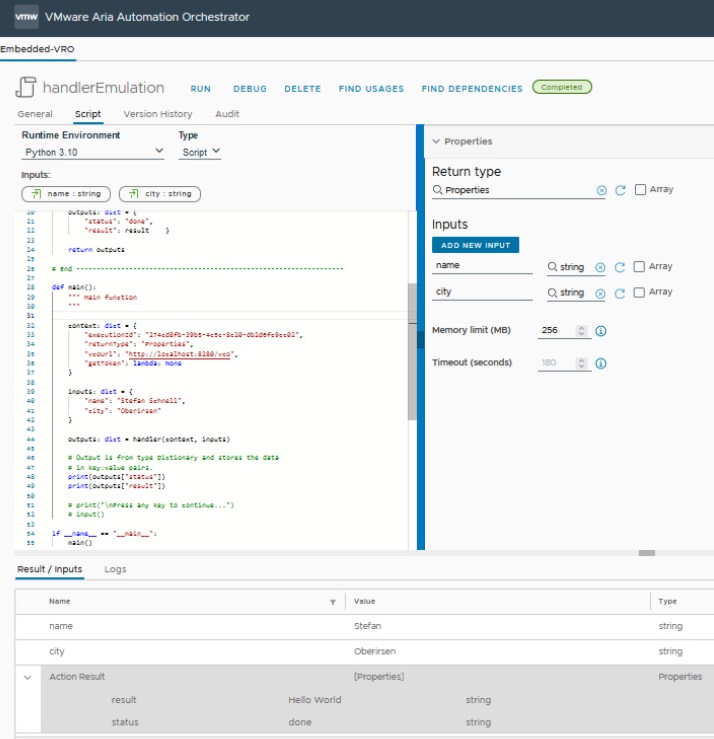Switch to the Logs tab
The height and width of the screenshot is (739, 714).
pos(115,569)
